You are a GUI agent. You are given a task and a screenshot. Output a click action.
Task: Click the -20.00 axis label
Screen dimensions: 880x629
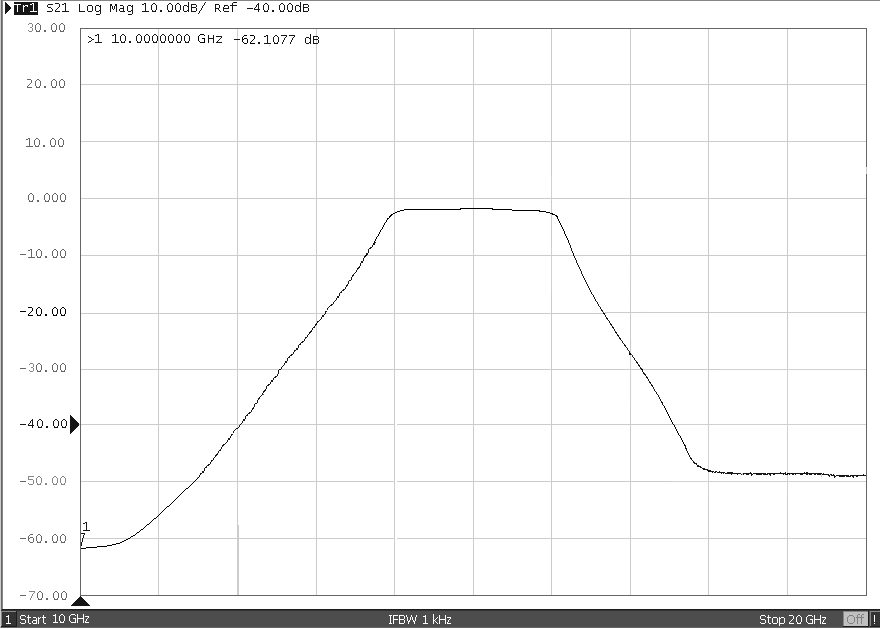pyautogui.click(x=43, y=312)
